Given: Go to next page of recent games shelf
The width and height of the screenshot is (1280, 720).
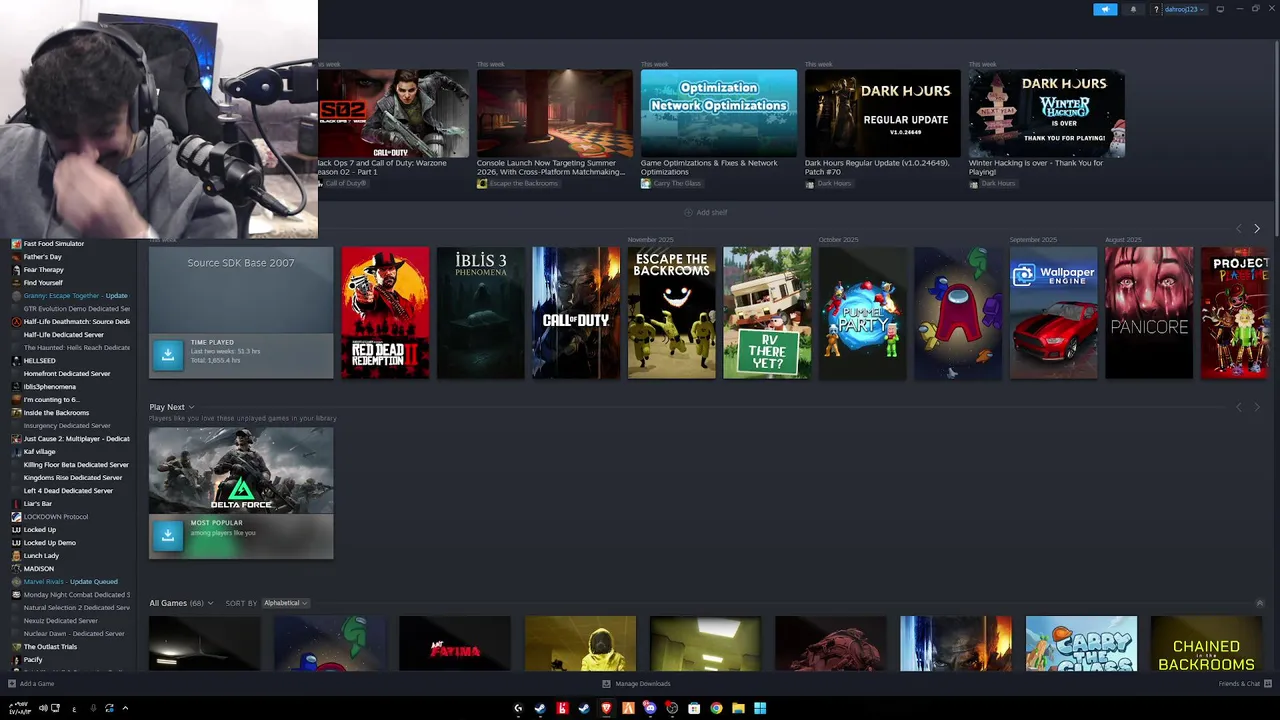Looking at the screenshot, I should coord(1257,229).
